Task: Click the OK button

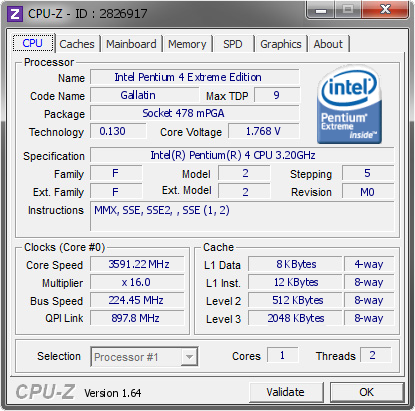Action: click(367, 392)
